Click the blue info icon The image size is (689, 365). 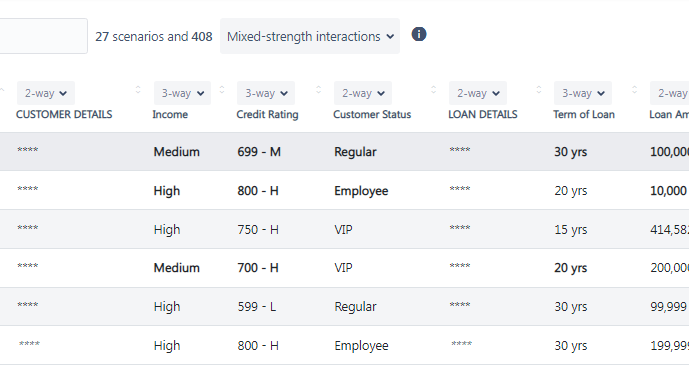(x=419, y=34)
